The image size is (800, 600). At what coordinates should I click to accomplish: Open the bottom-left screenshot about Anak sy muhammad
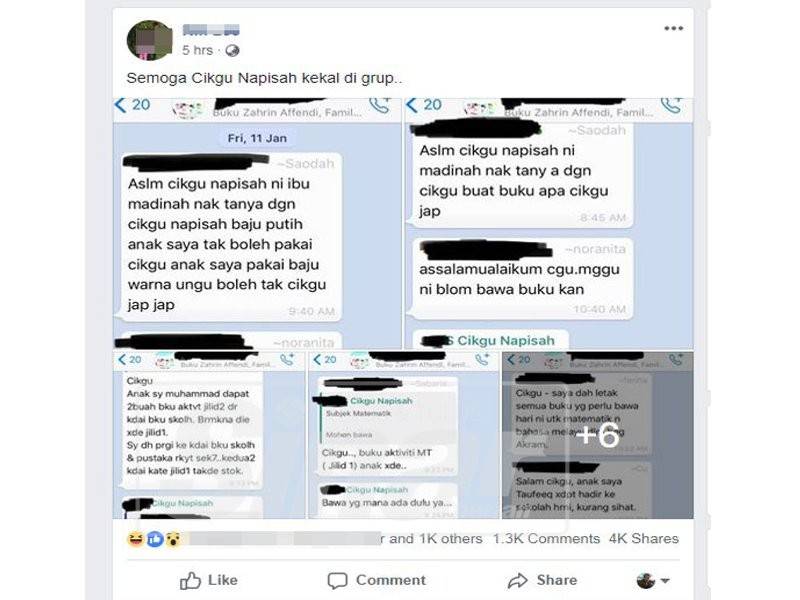pos(209,435)
